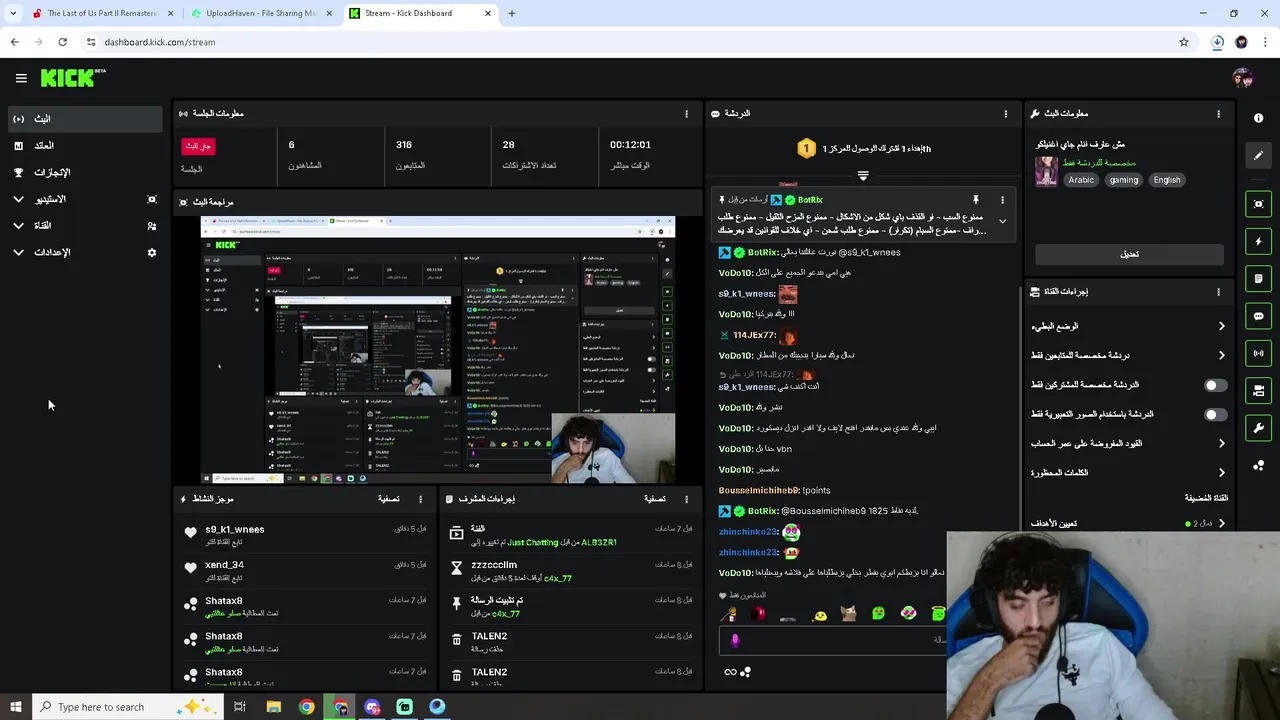1280x720 pixels.
Task: Toggle the lightning activity widget in right toolbar
Action: 1258,241
